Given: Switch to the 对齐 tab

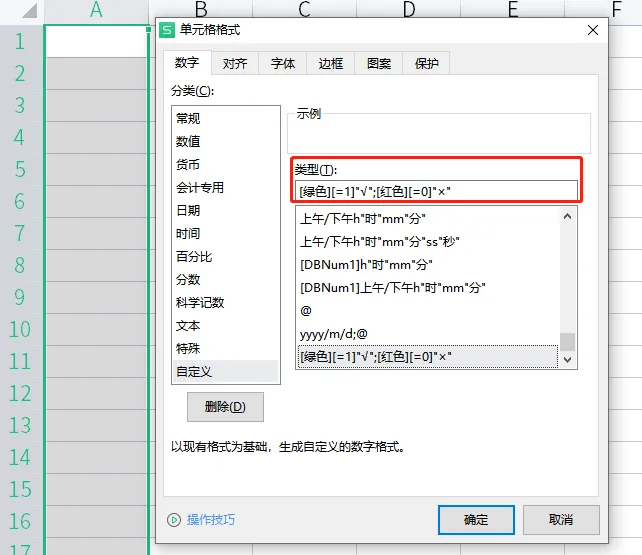Looking at the screenshot, I should tap(235, 63).
